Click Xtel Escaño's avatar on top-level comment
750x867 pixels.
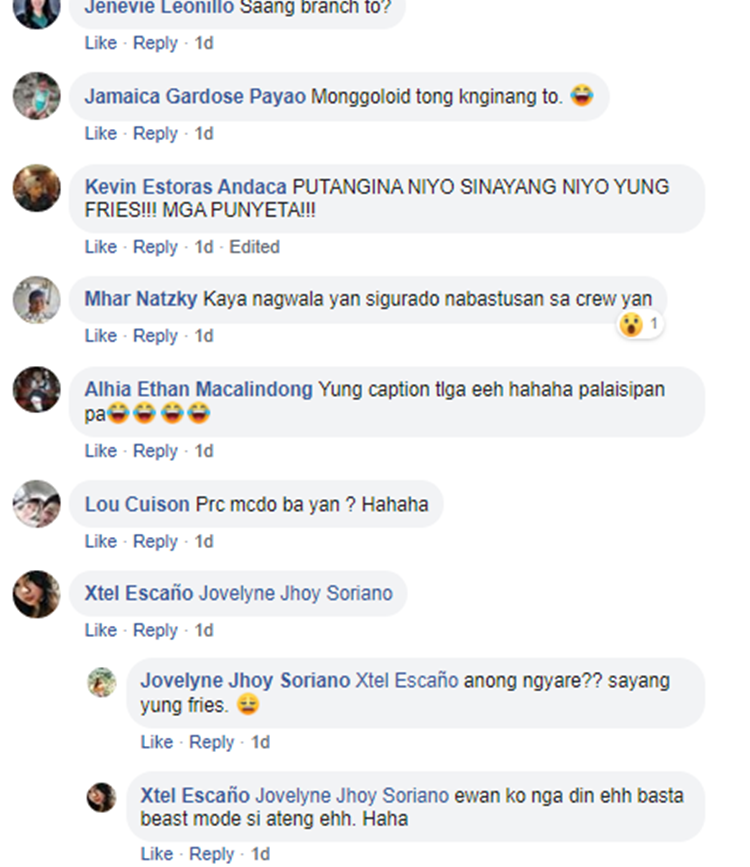[x=37, y=594]
